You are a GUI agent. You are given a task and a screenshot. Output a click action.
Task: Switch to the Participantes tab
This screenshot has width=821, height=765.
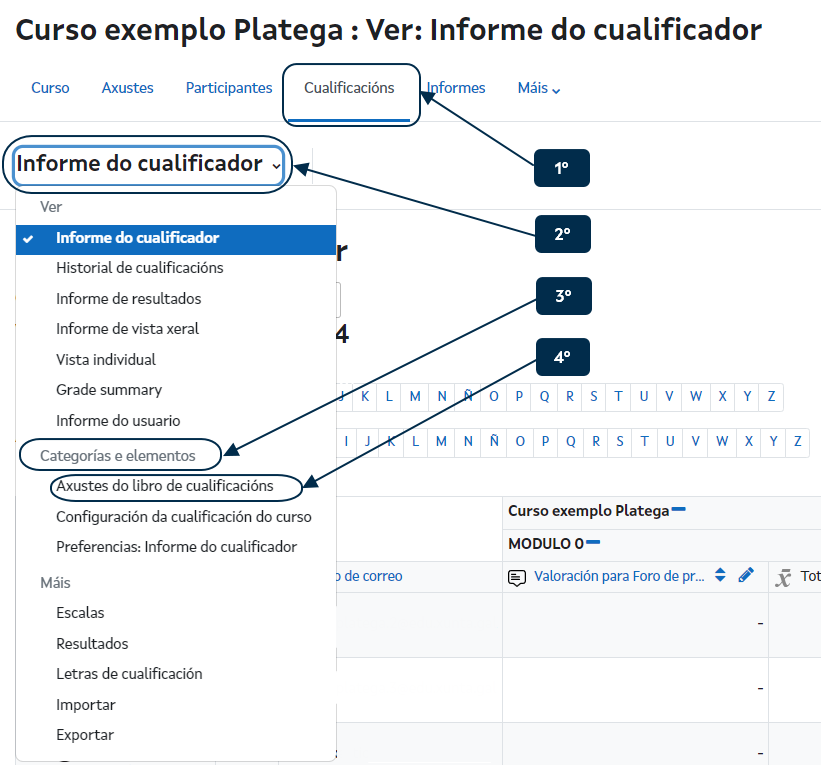[x=228, y=87]
